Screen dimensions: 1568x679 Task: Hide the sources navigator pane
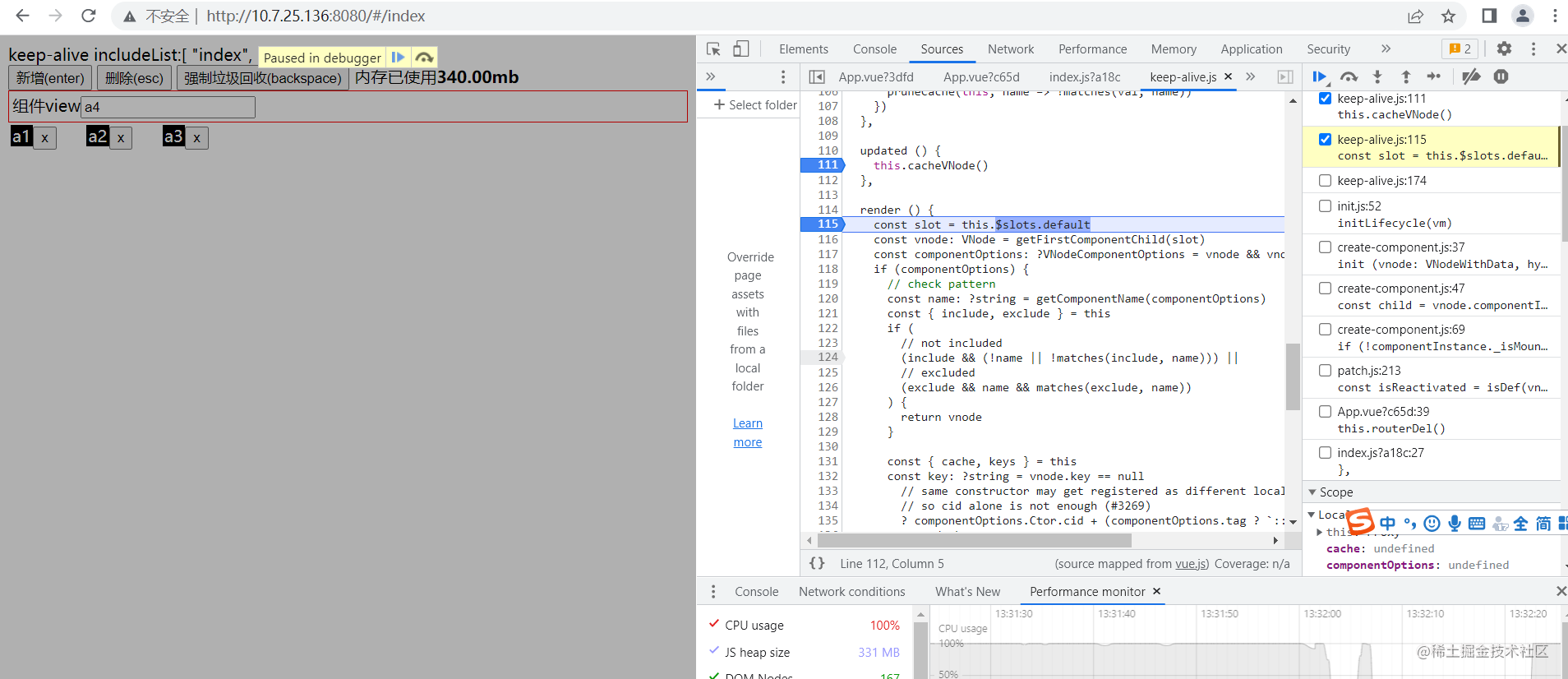tap(817, 76)
